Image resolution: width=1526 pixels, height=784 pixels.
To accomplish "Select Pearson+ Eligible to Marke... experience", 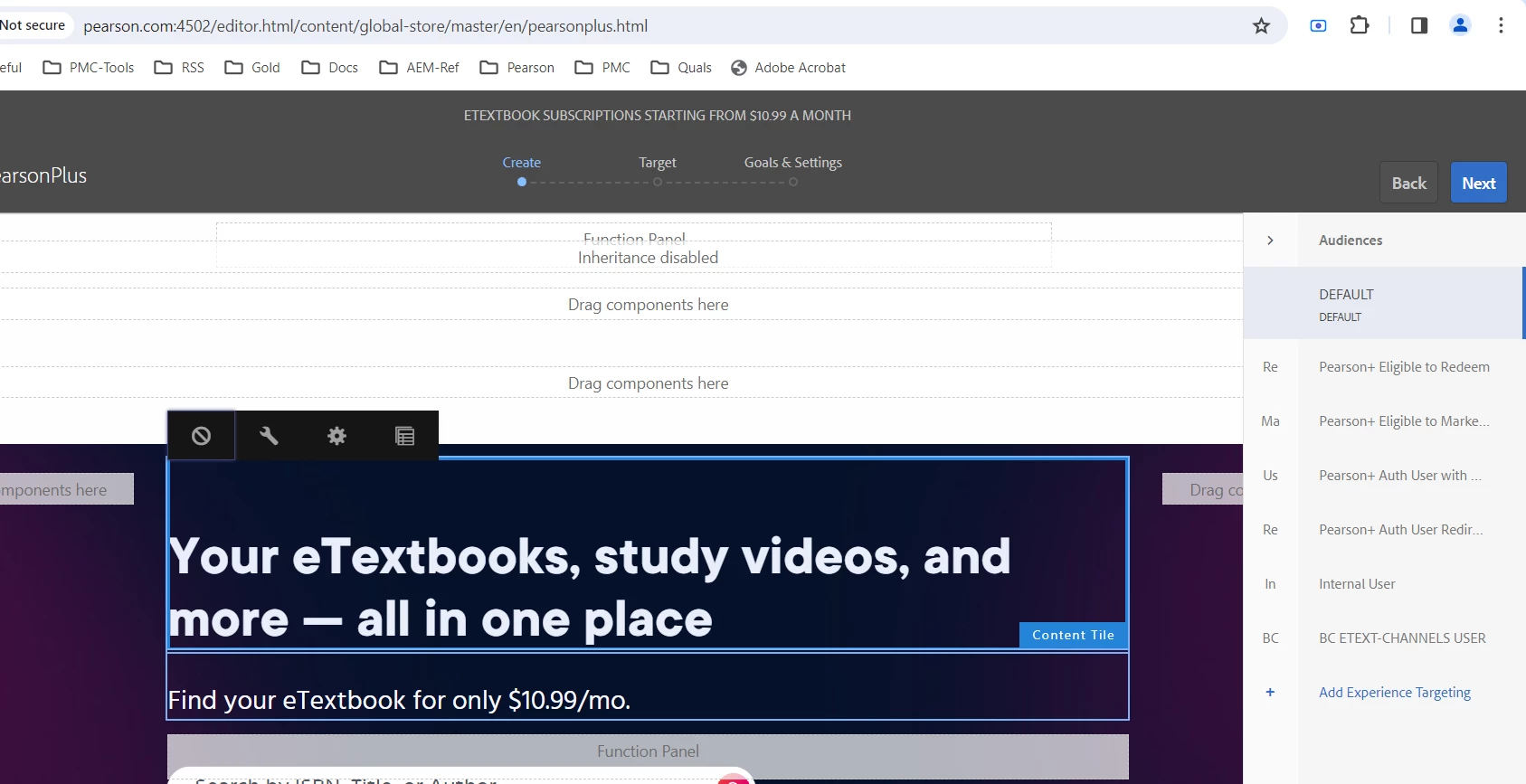I will click(1385, 421).
